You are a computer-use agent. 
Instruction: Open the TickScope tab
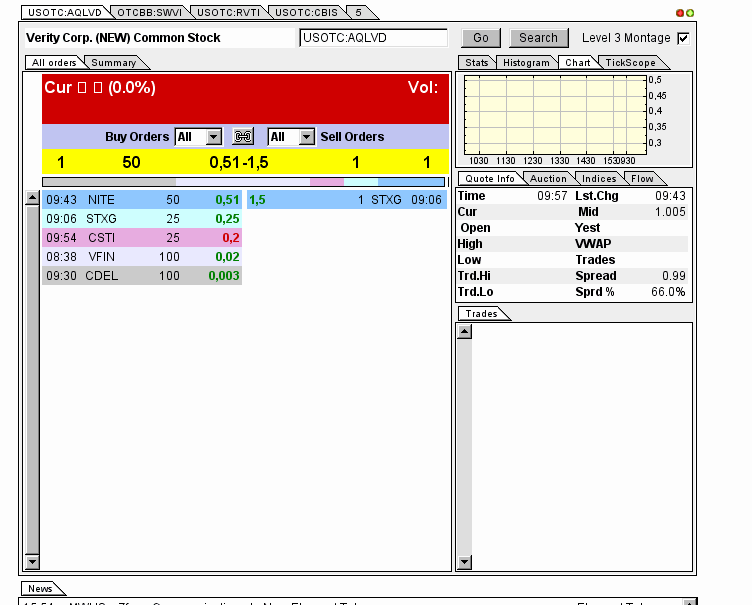tap(630, 63)
